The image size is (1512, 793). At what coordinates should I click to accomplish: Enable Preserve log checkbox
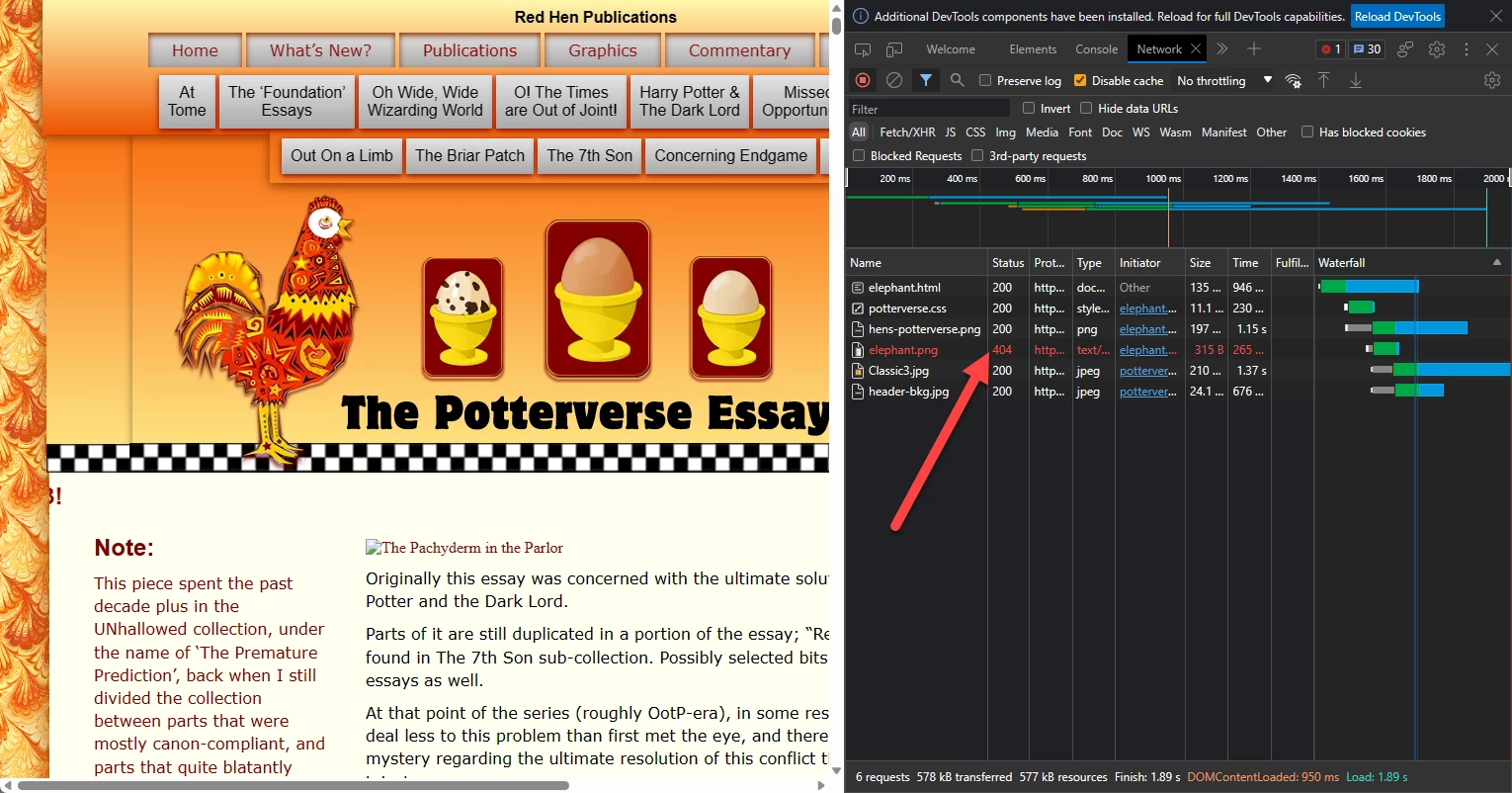[985, 80]
